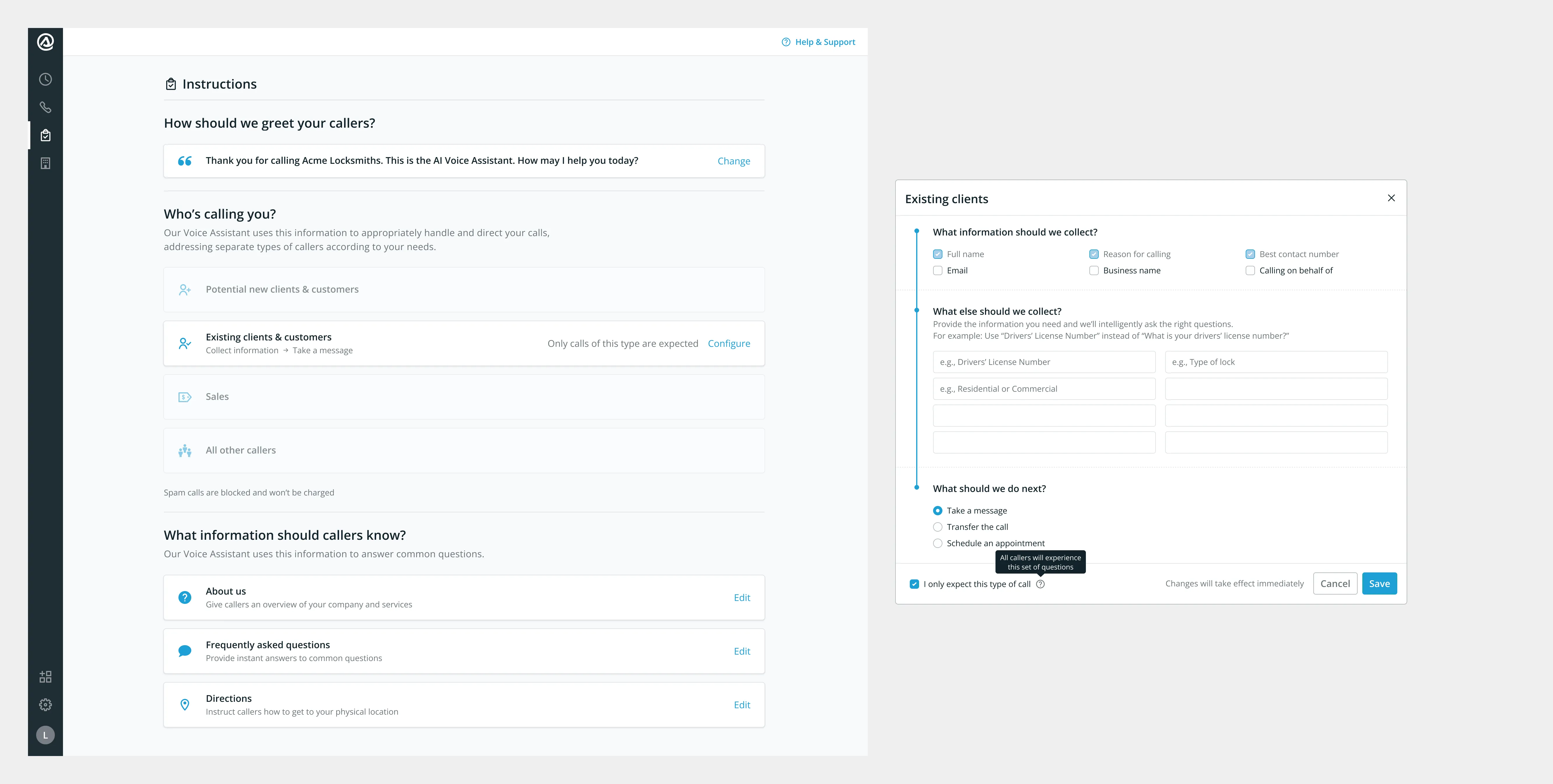Click the Change link for the greeting

pos(734,161)
